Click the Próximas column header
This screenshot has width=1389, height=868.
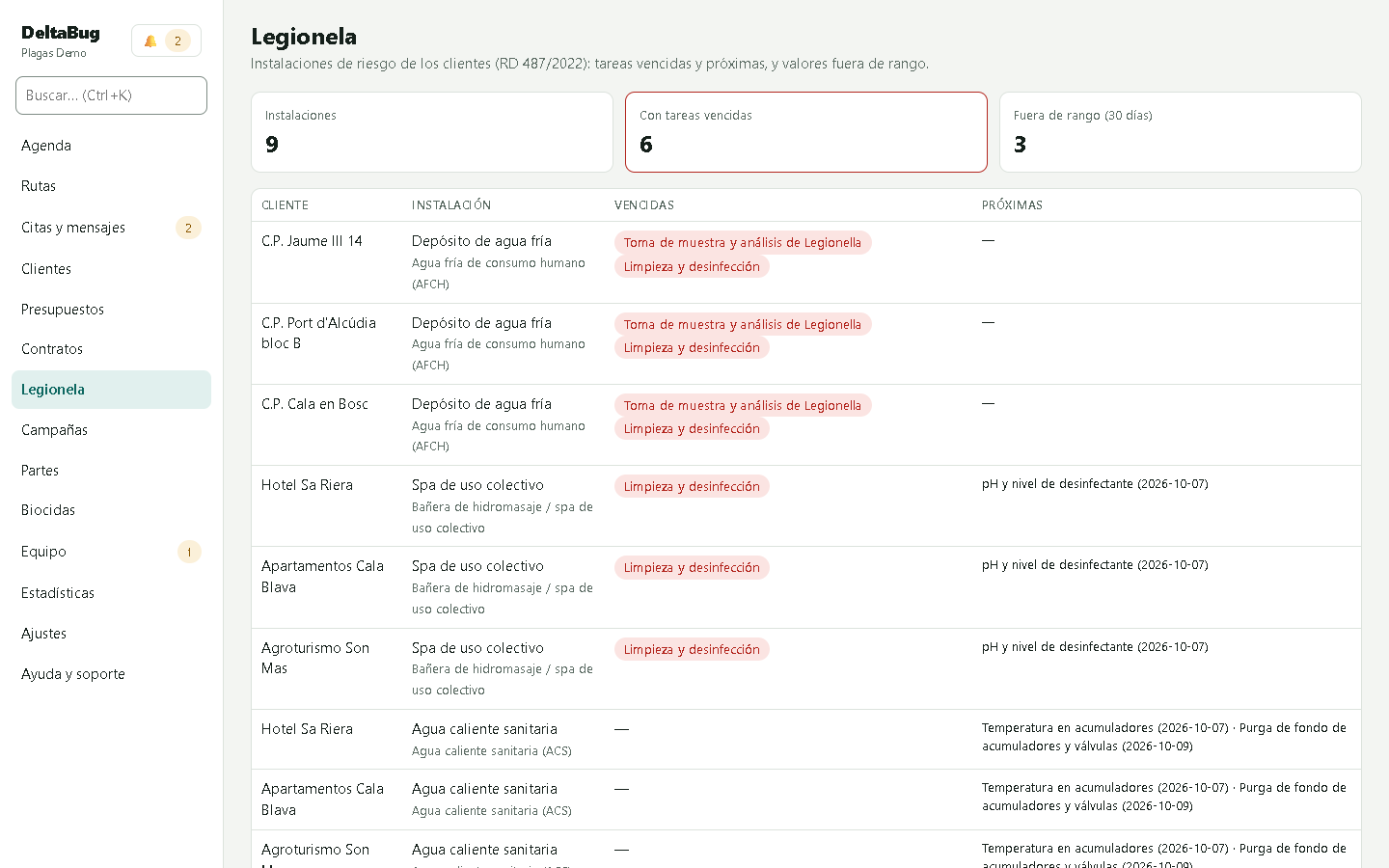click(x=1012, y=205)
